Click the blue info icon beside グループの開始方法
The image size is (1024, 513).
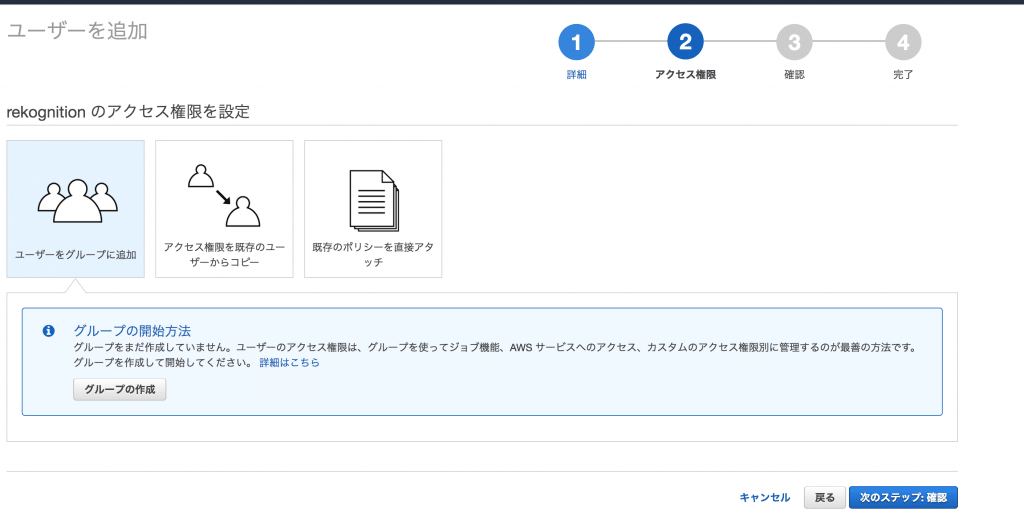[x=48, y=331]
